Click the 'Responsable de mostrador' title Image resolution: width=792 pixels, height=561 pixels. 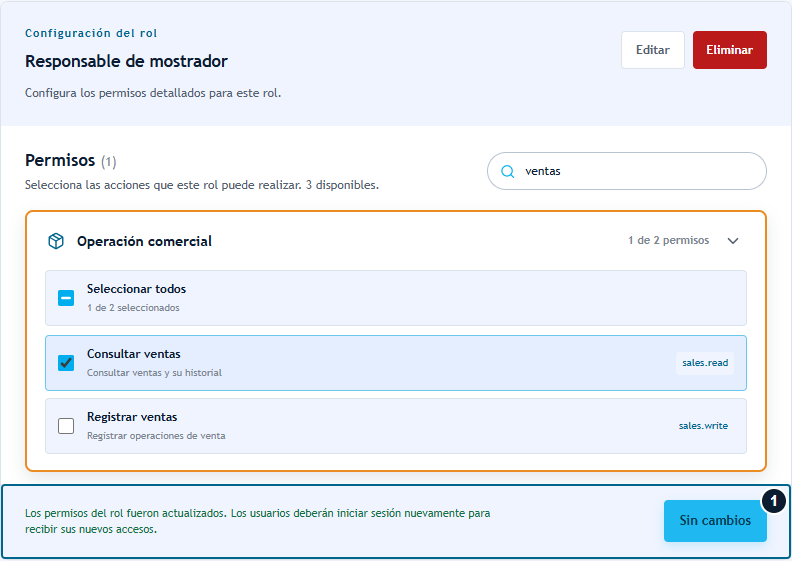[x=126, y=61]
